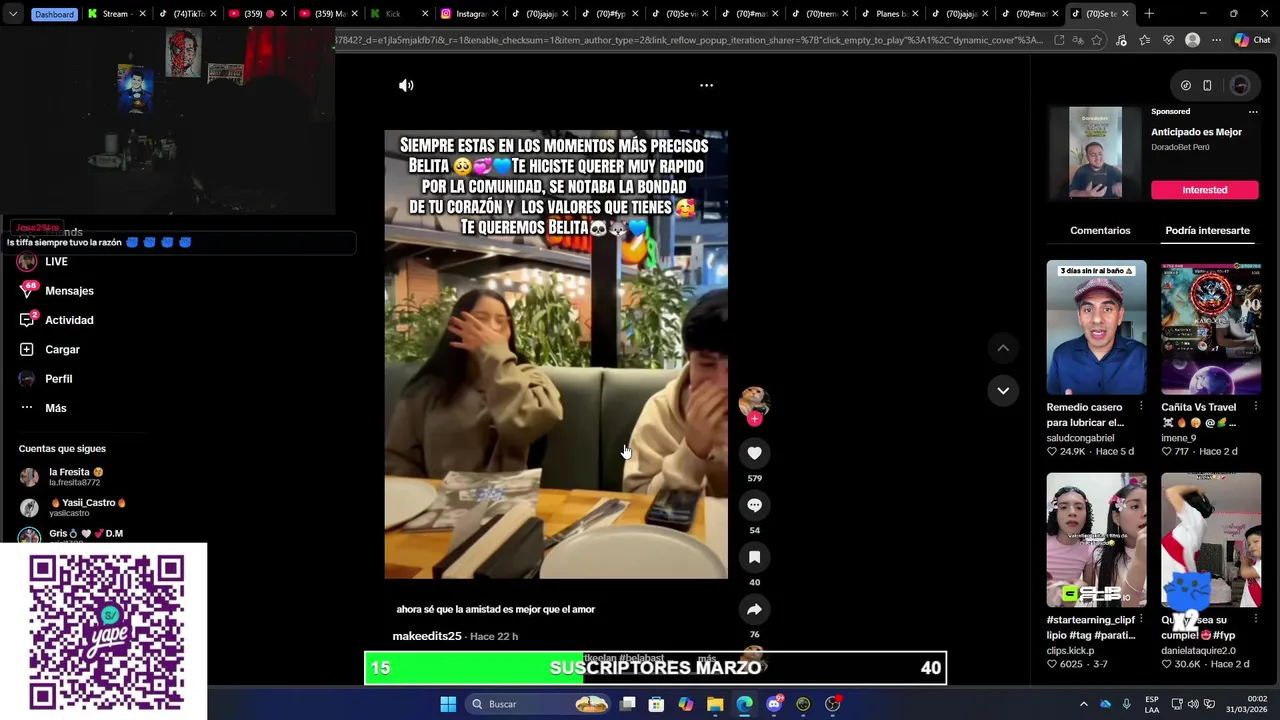Switch to the Comentarios tab
Screen dimensions: 1280x720
(x=1100, y=230)
